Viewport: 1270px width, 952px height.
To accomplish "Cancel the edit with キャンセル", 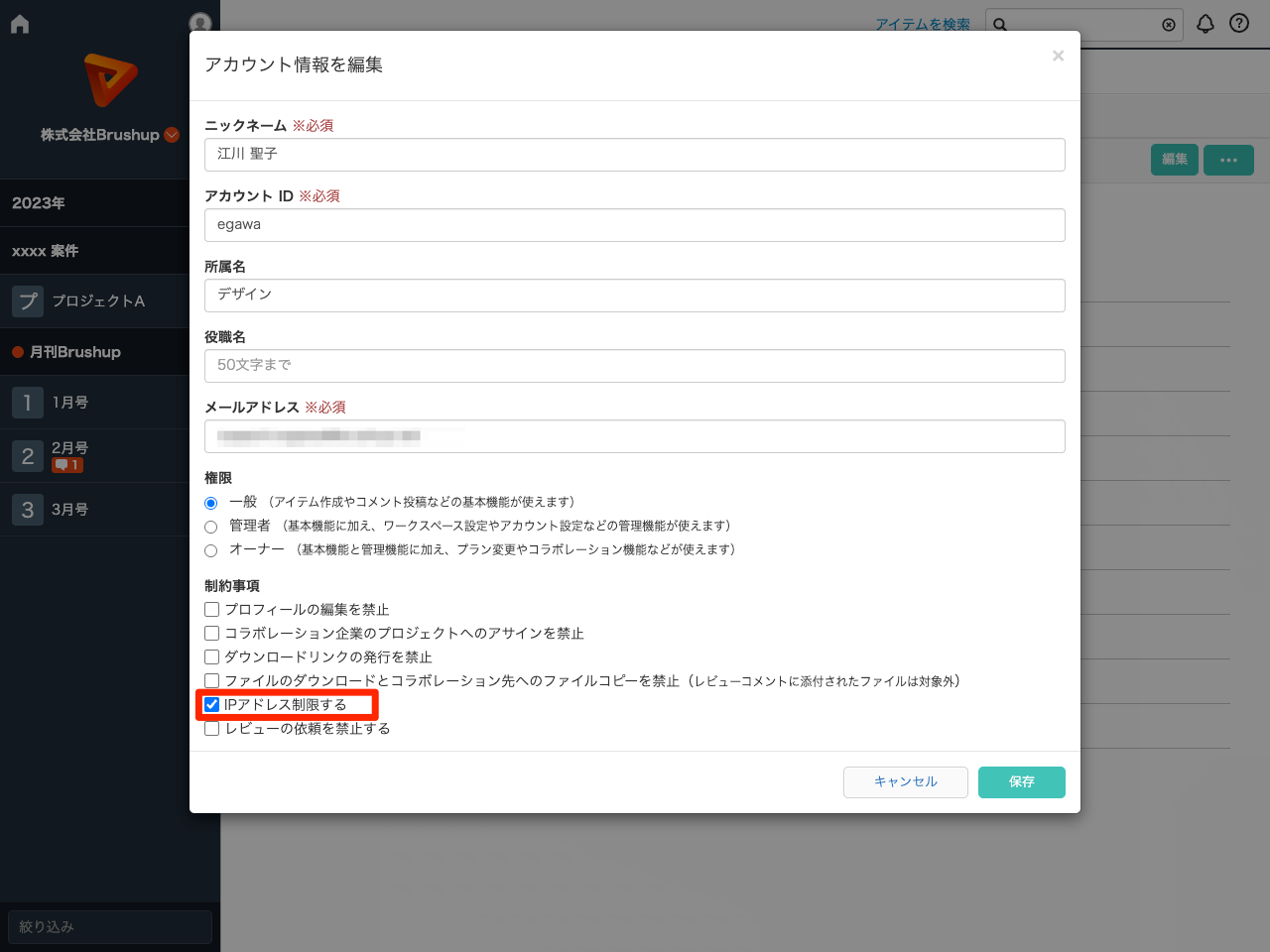I will tap(905, 781).
